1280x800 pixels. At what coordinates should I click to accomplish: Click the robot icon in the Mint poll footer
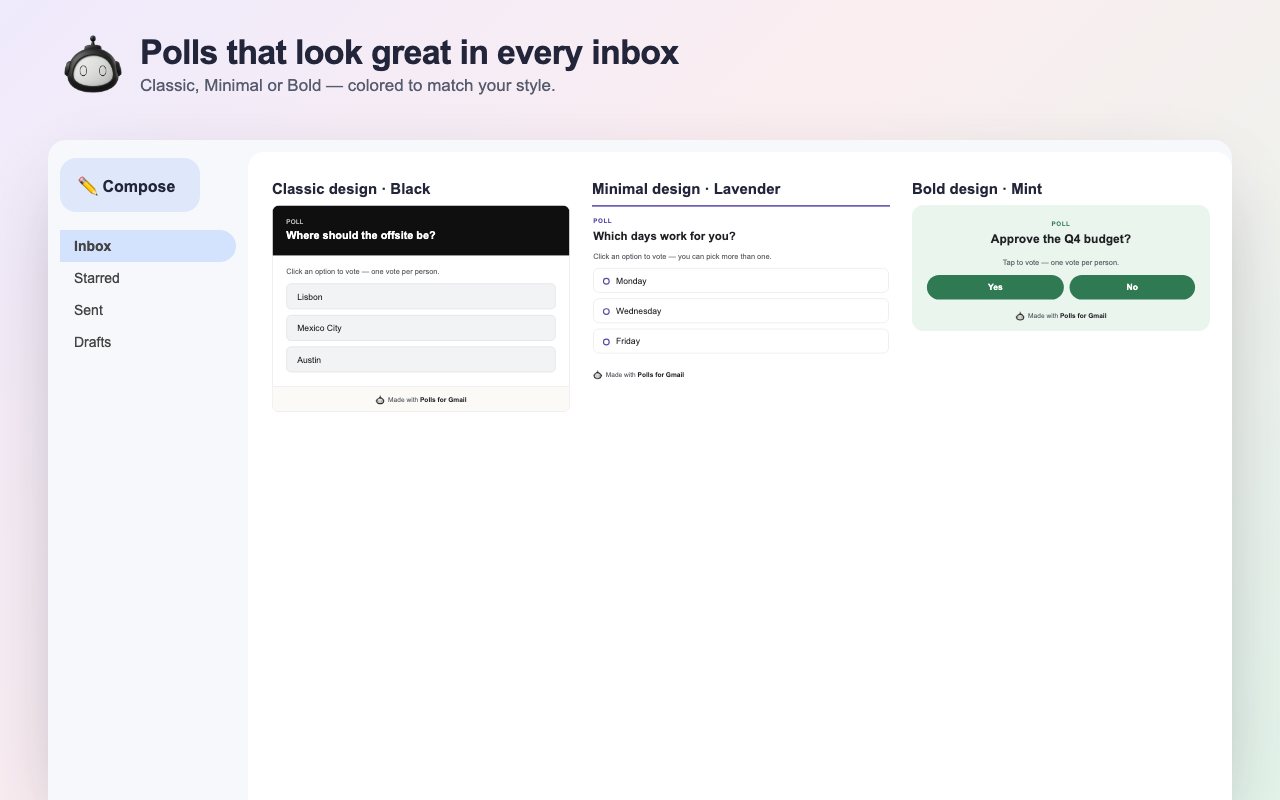click(x=1020, y=316)
